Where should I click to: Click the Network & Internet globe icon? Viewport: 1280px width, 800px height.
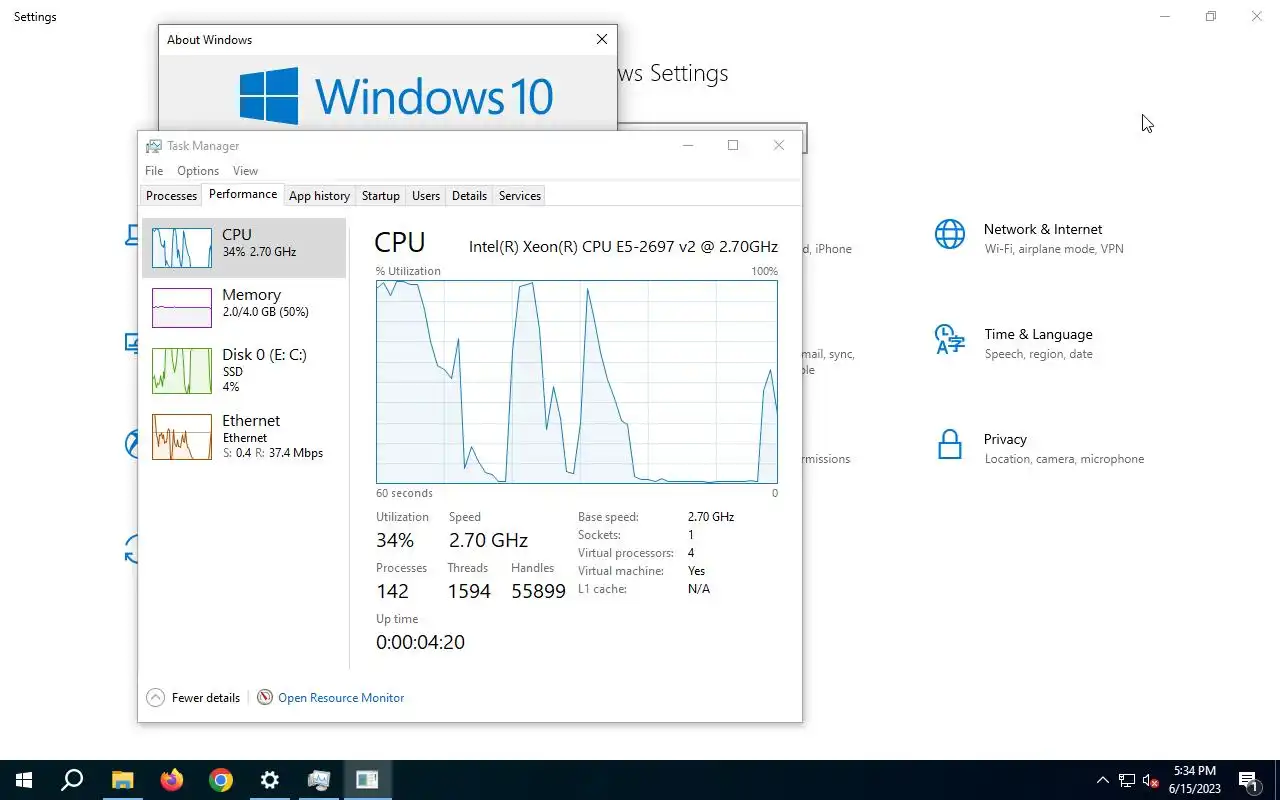950,235
